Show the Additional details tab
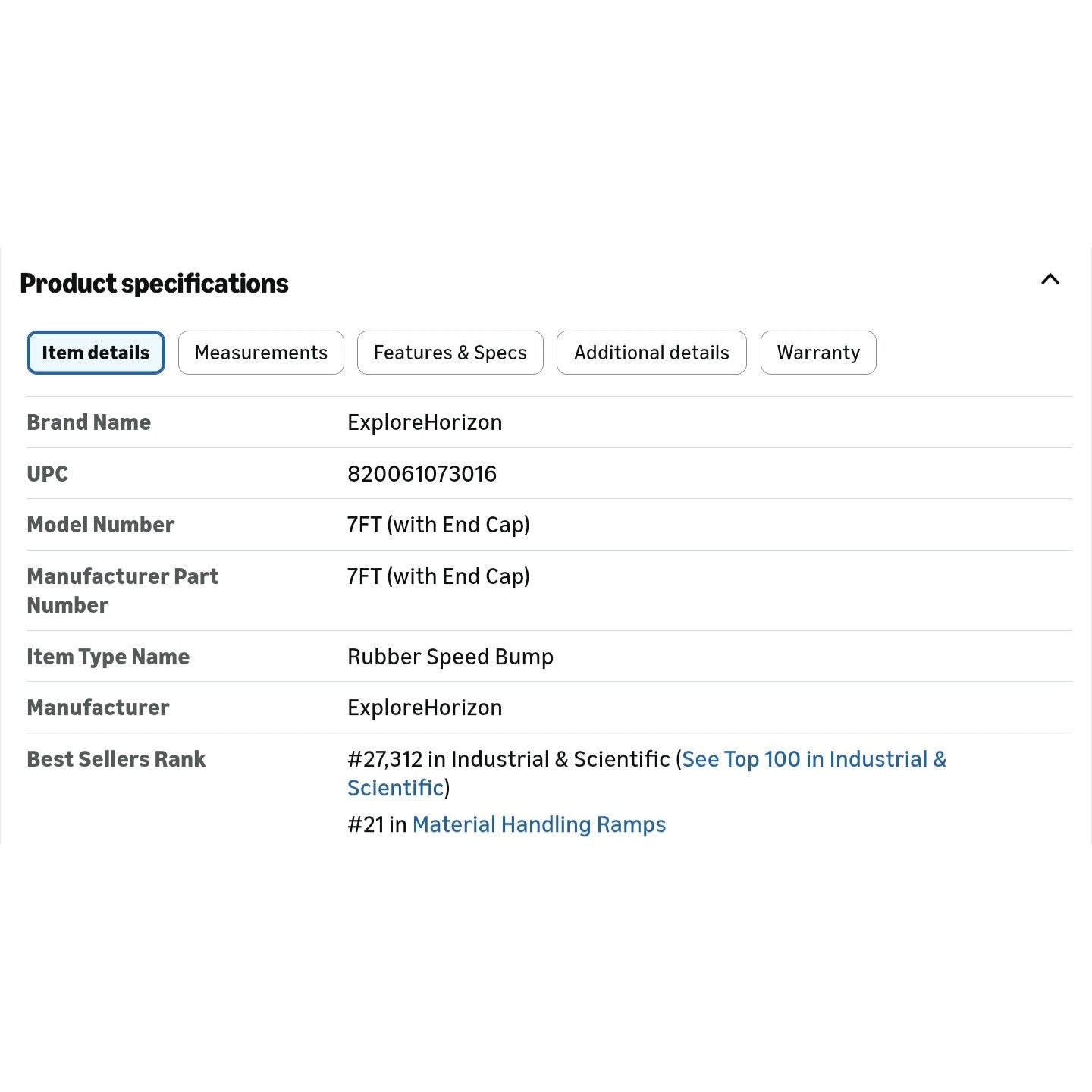Image resolution: width=1092 pixels, height=1092 pixels. tap(651, 353)
